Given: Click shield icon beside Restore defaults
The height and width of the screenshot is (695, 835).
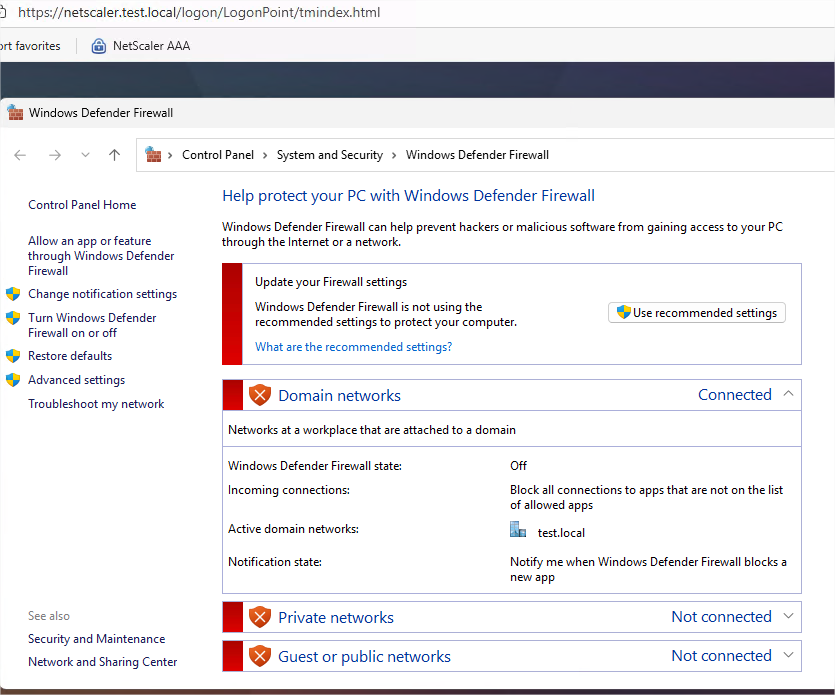Looking at the screenshot, I should [13, 356].
